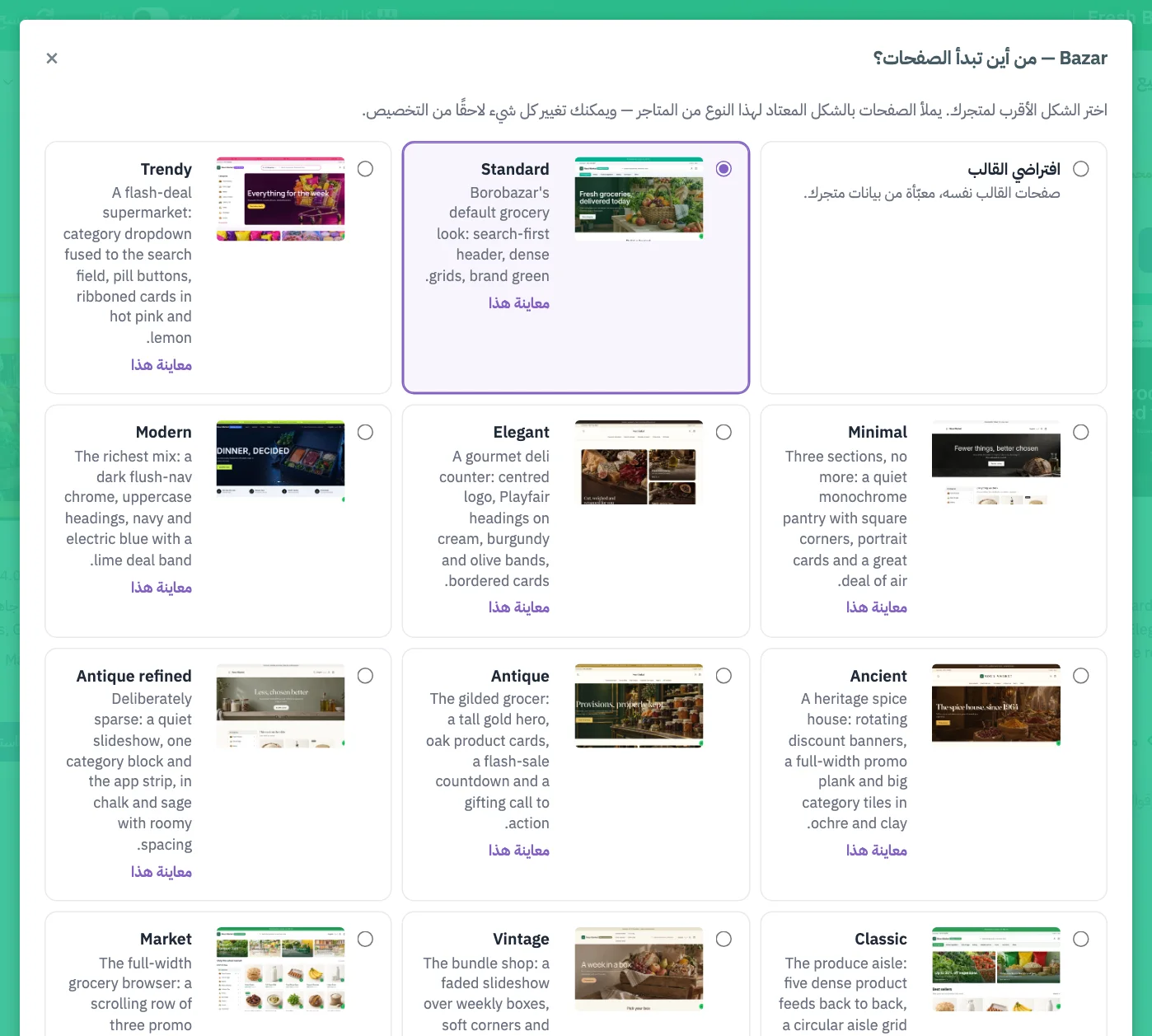Preview the Modern template via معاينة هذا
This screenshot has height=1036, width=1152.
tap(162, 588)
